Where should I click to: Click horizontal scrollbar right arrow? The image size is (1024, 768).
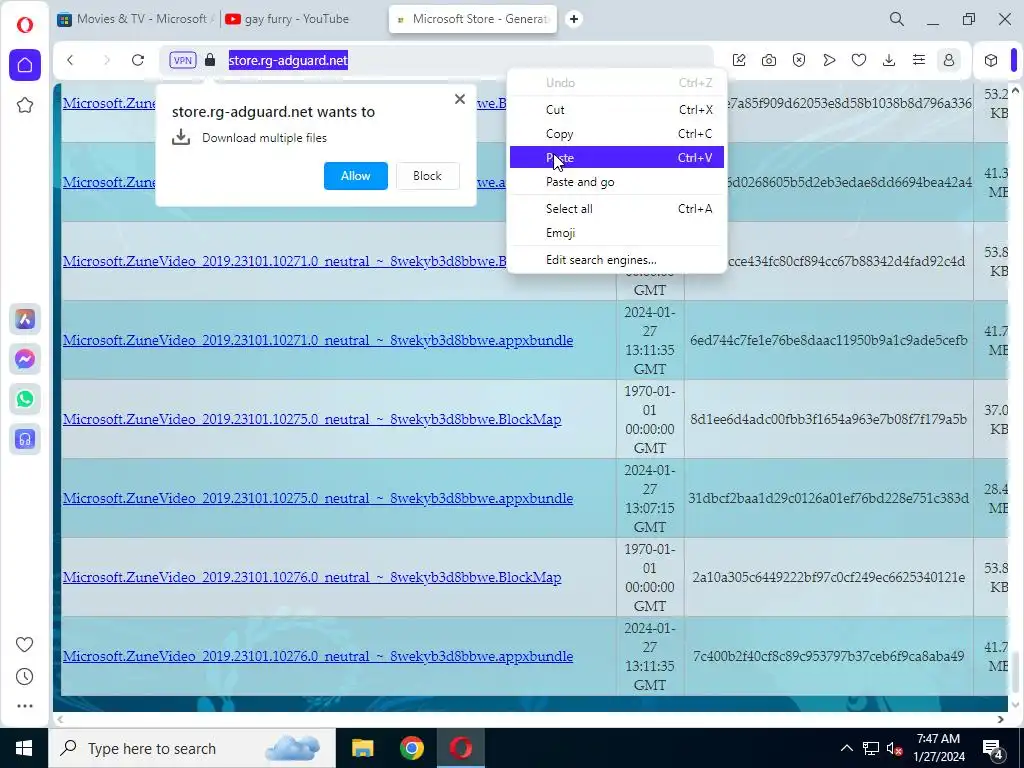click(1000, 719)
